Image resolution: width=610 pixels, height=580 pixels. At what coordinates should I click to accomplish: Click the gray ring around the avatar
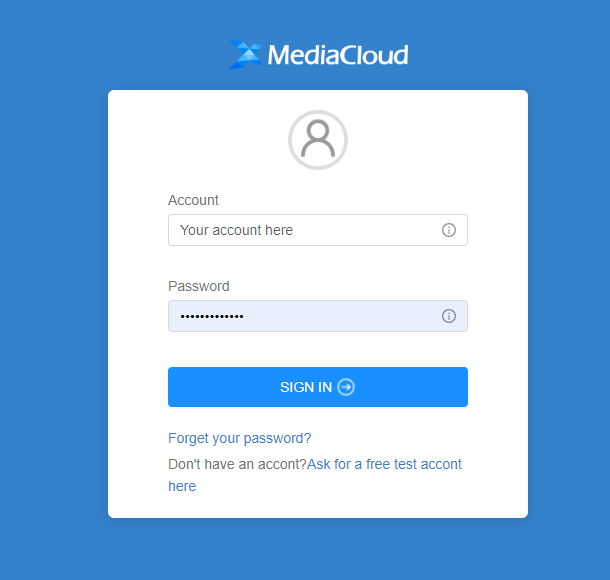(x=318, y=113)
